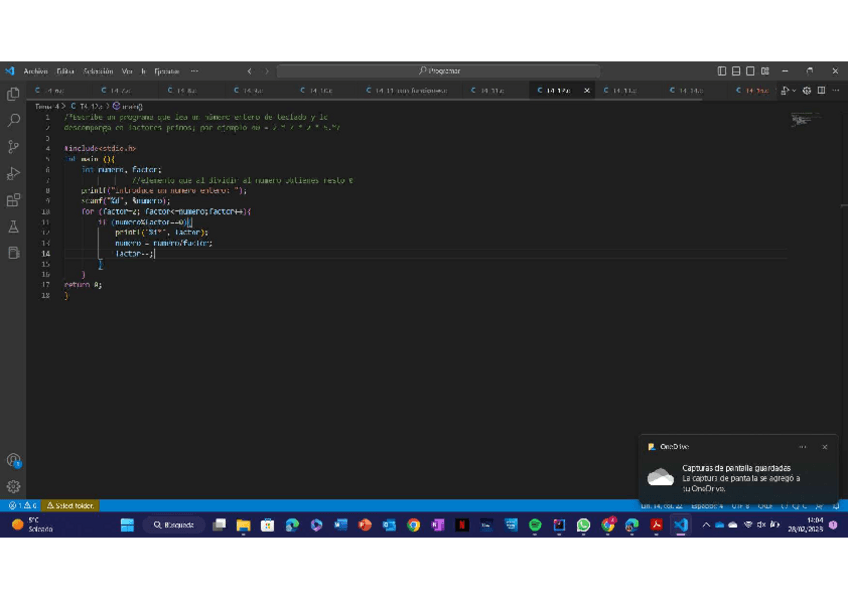Image resolution: width=848 pixels, height=599 pixels.
Task: Open the Testing flask icon view
Action: (13, 227)
